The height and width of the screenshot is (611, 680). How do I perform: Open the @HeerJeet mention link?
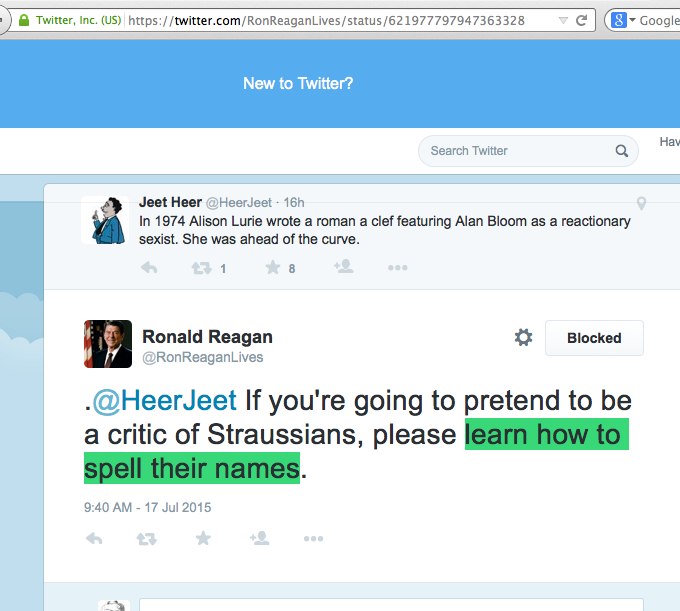[165, 400]
